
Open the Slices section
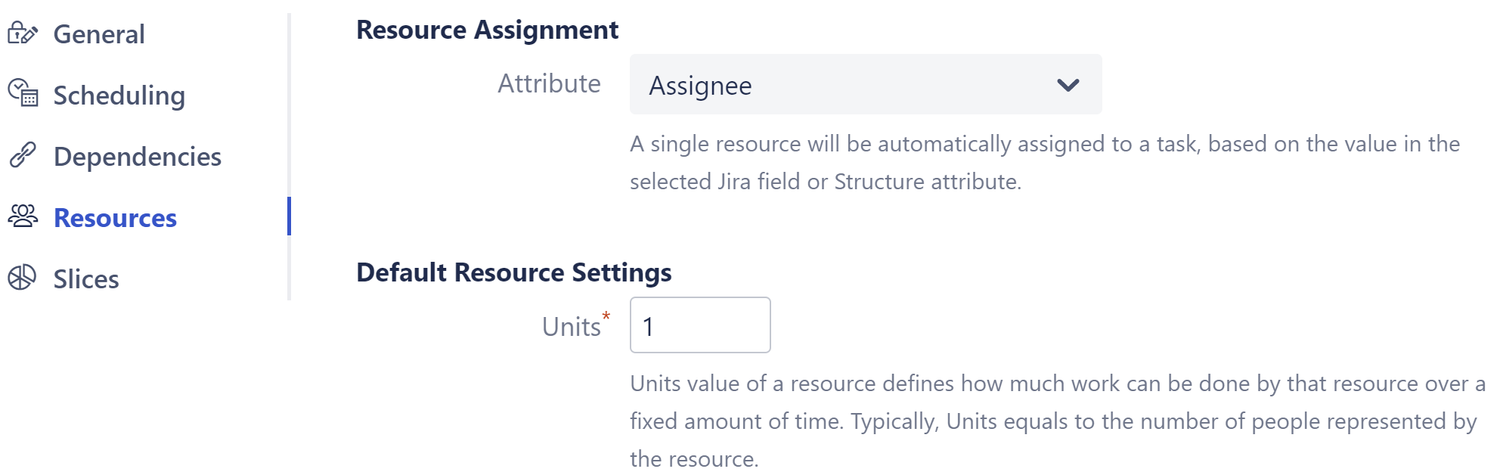point(86,279)
